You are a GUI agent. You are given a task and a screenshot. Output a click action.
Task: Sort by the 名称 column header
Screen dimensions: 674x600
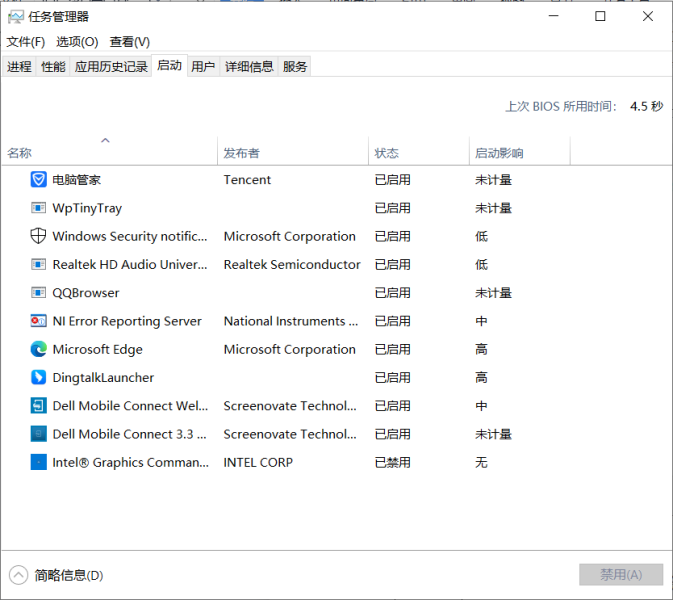(110, 153)
